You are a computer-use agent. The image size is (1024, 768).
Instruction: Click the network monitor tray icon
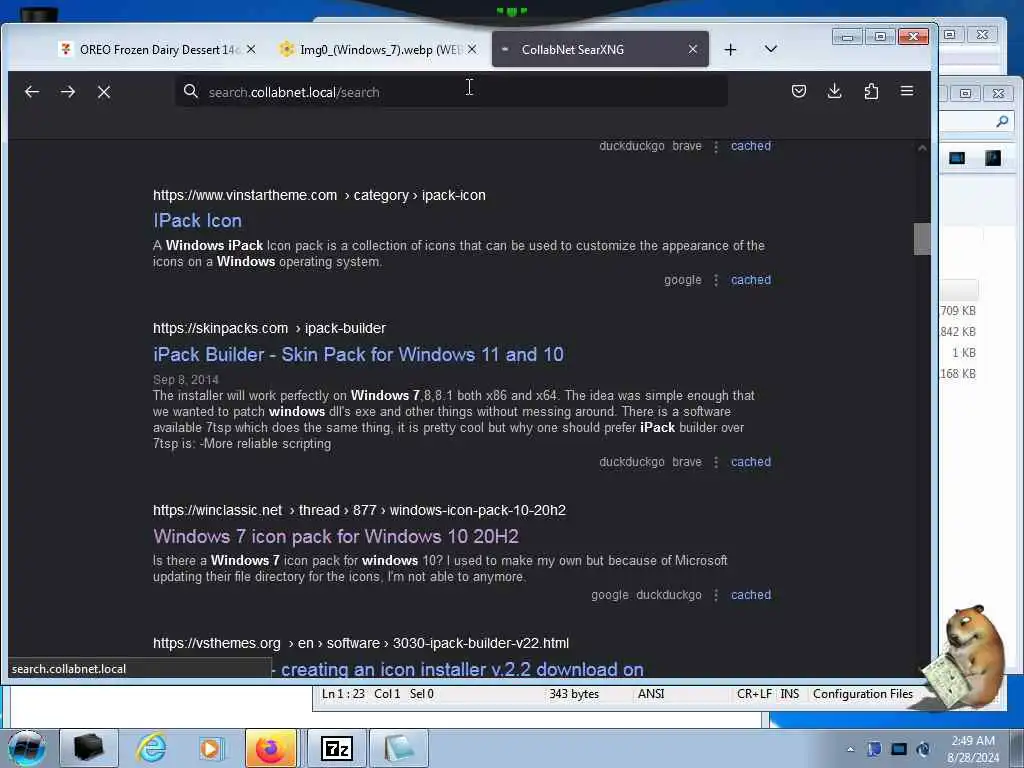(899, 749)
